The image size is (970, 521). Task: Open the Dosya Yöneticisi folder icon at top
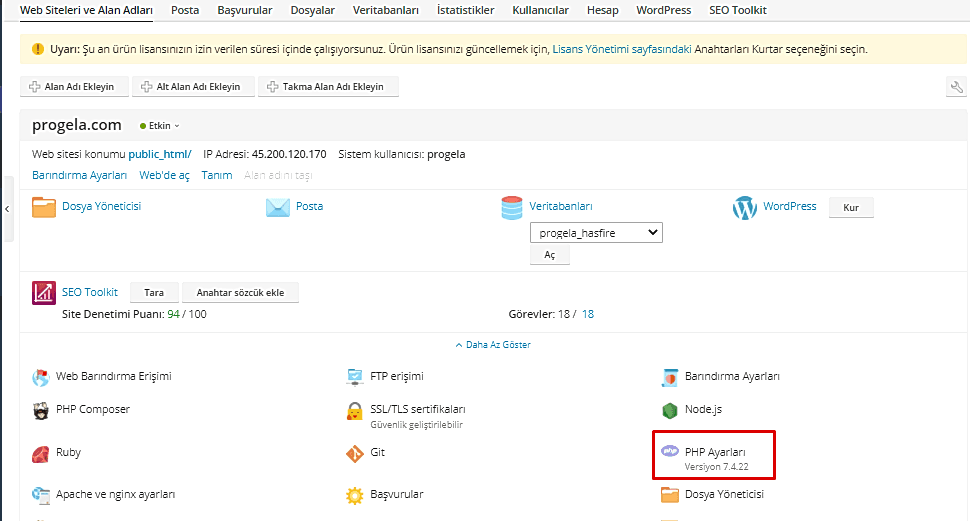pos(44,207)
